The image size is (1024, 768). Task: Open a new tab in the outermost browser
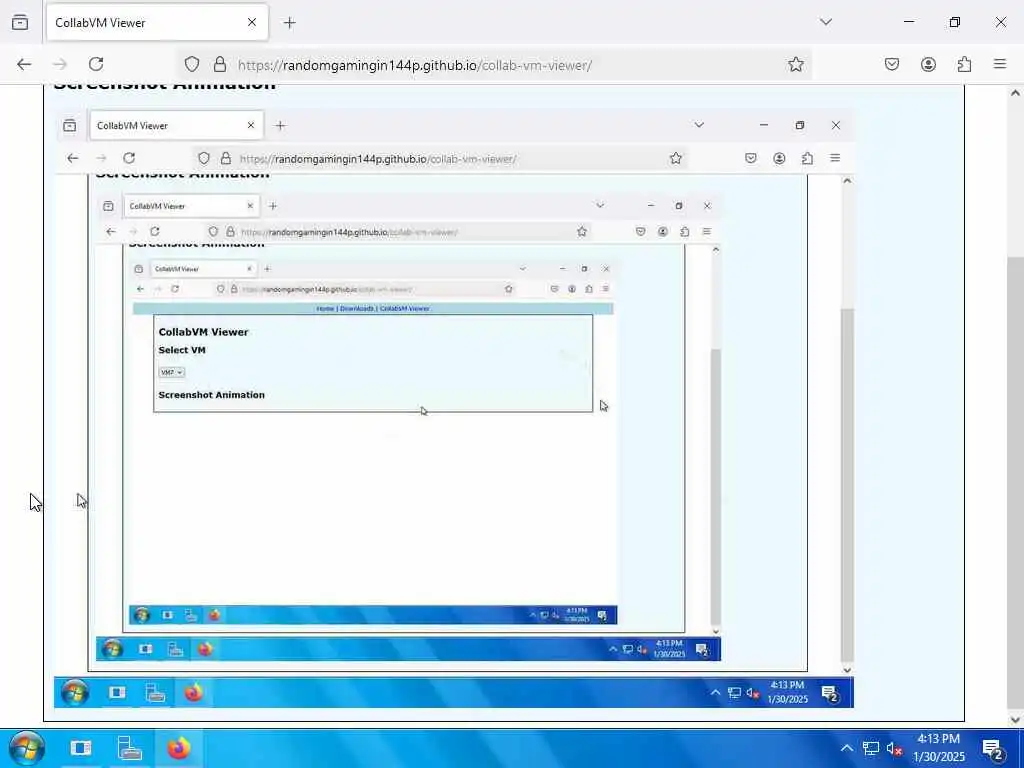[290, 23]
